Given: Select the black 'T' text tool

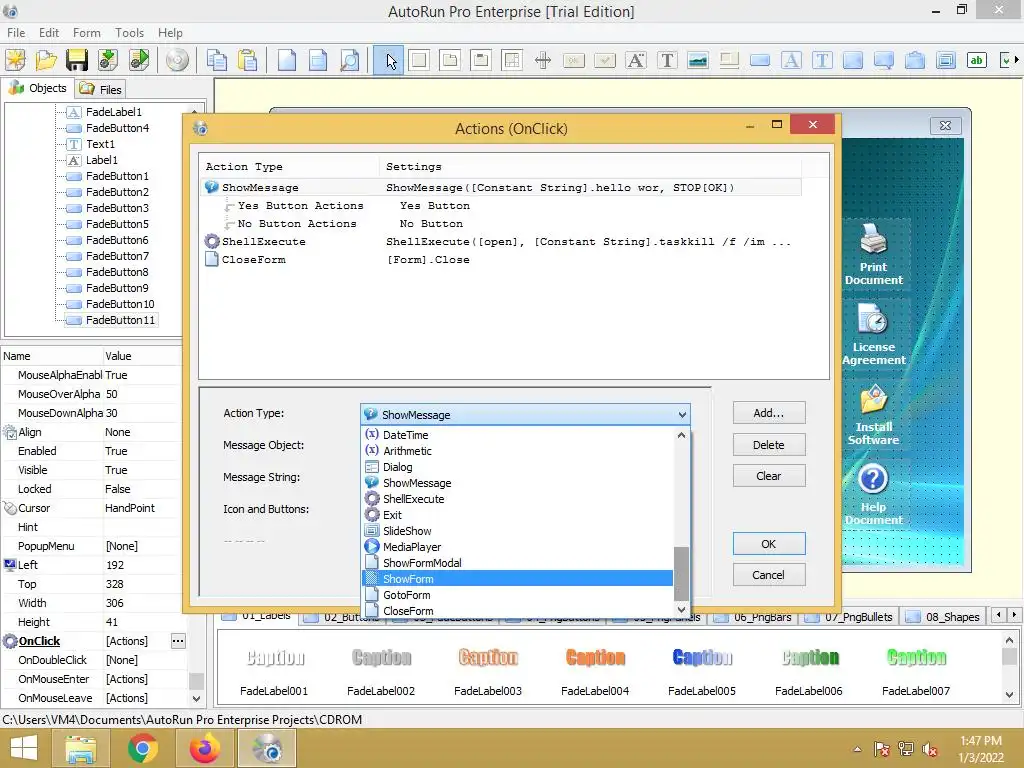Looking at the screenshot, I should click(x=667, y=61).
